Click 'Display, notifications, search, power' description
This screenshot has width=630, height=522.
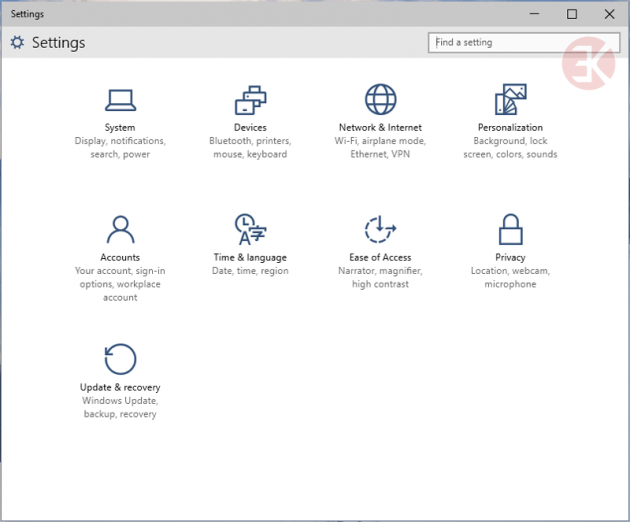click(x=120, y=147)
